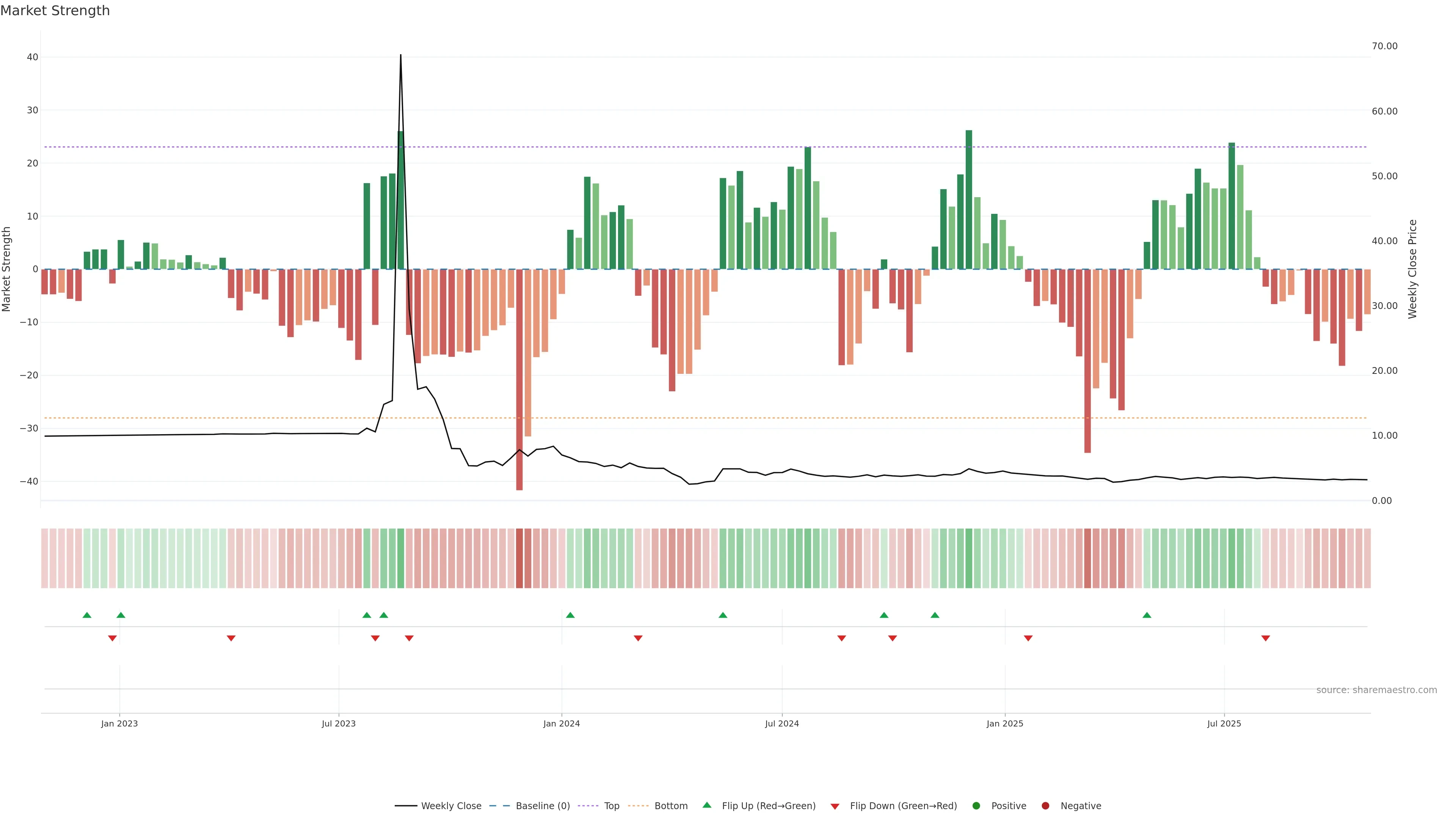Click the Jul 2024 x-axis label

coord(782,723)
